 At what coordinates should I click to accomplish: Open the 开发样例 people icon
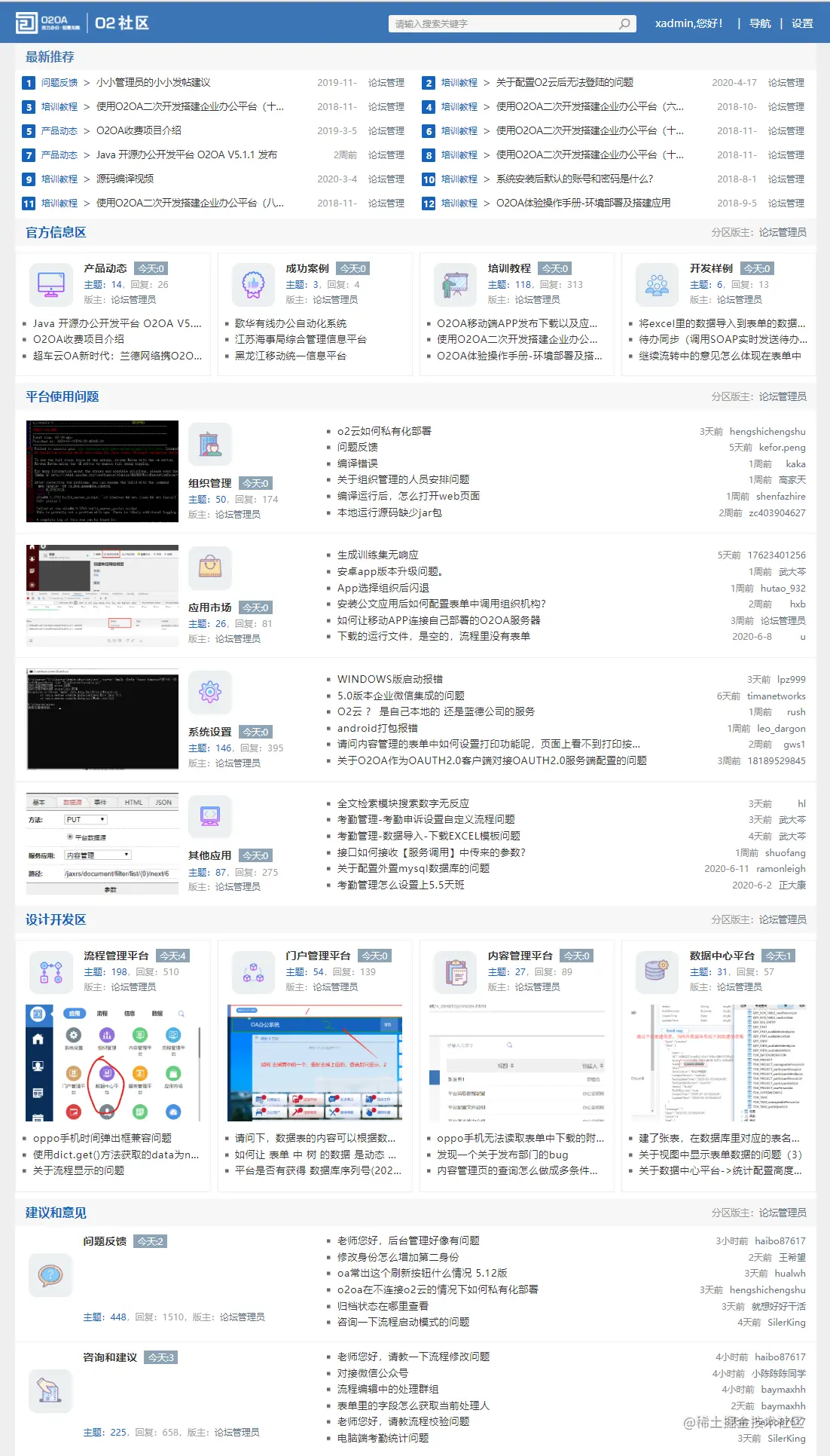click(657, 284)
